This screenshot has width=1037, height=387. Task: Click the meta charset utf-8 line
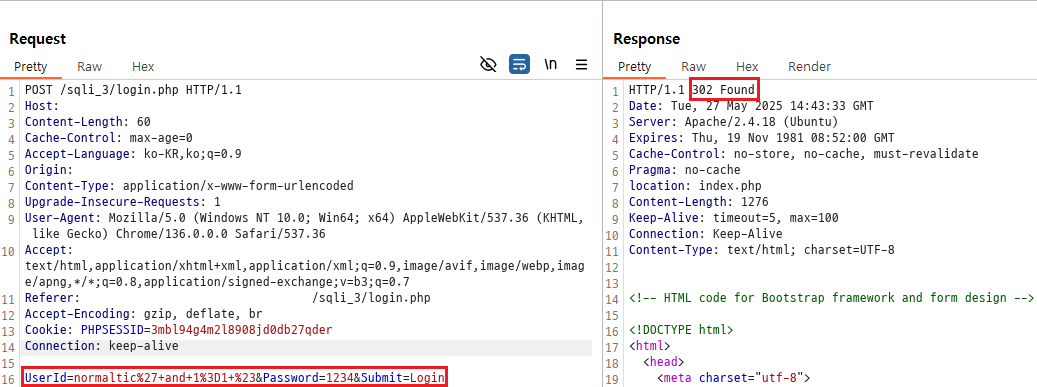[x=733, y=378]
